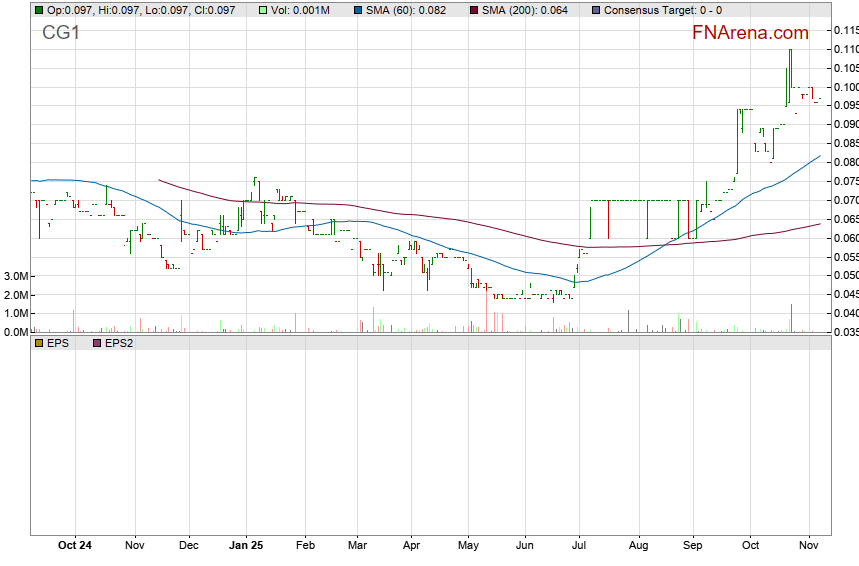The height and width of the screenshot is (566, 859).
Task: Click the light green Vol legend swatch
Action: (x=263, y=10)
